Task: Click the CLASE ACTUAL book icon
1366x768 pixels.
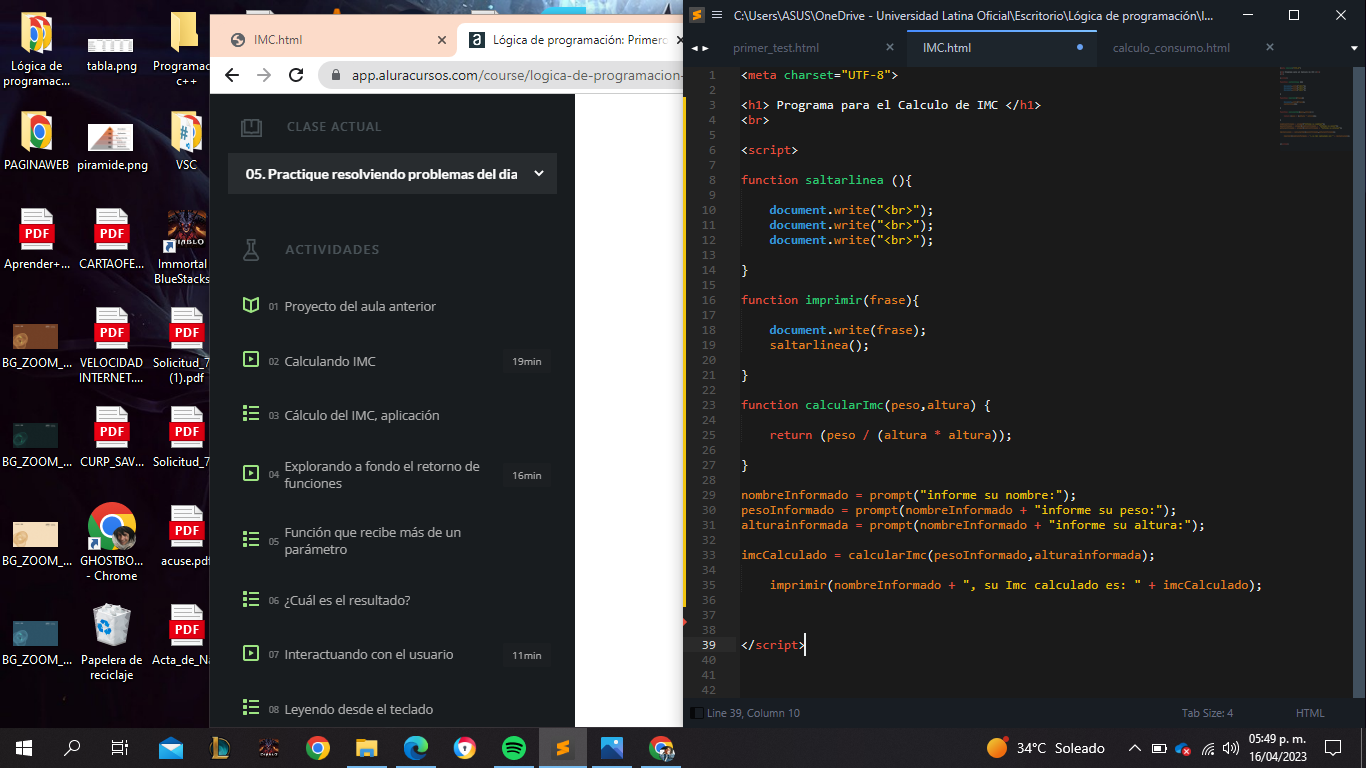Action: click(x=252, y=127)
